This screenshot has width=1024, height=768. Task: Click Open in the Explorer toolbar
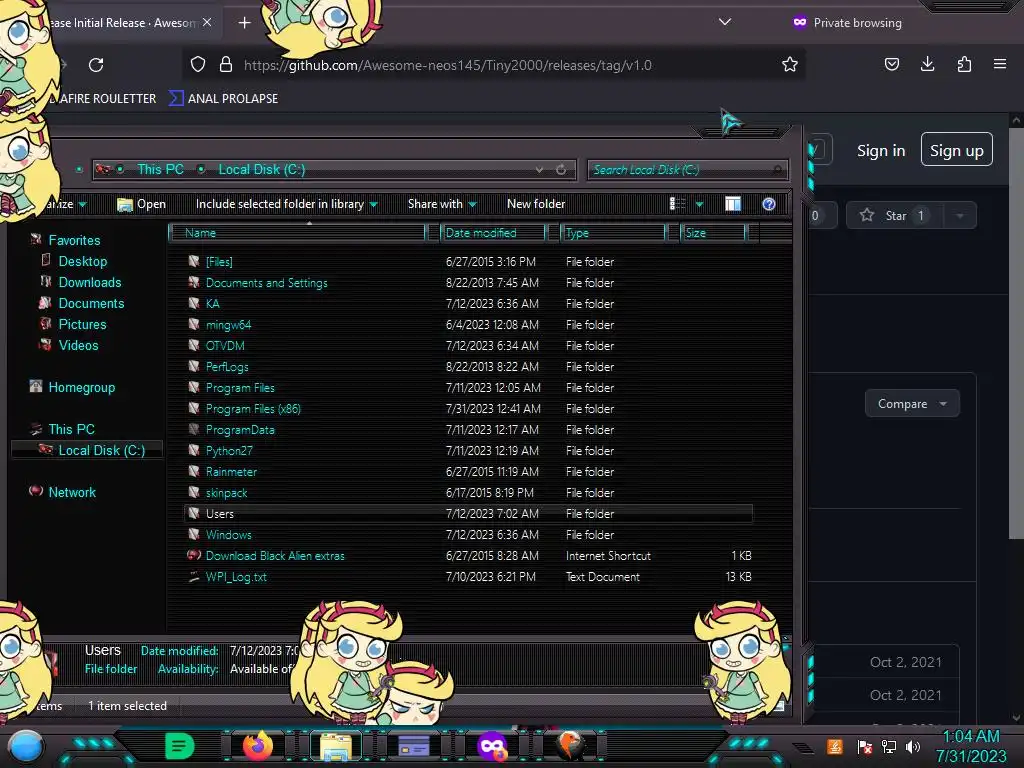pos(141,204)
